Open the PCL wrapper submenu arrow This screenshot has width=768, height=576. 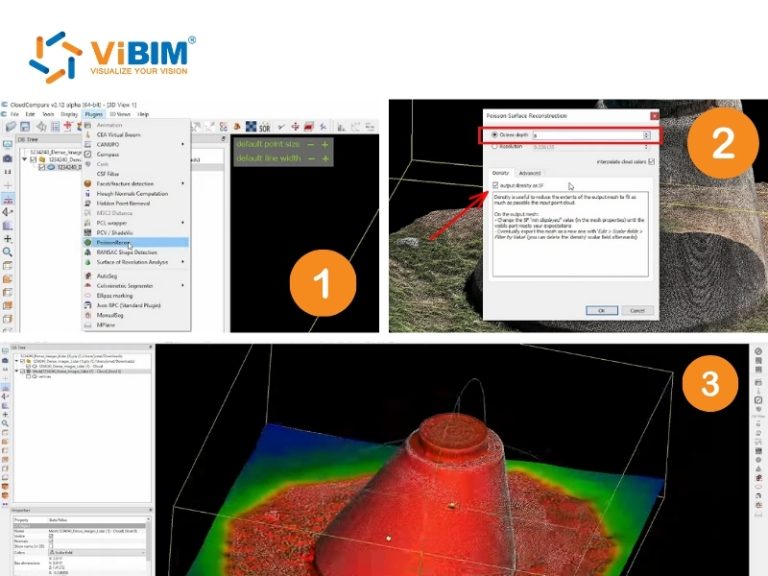[183, 223]
